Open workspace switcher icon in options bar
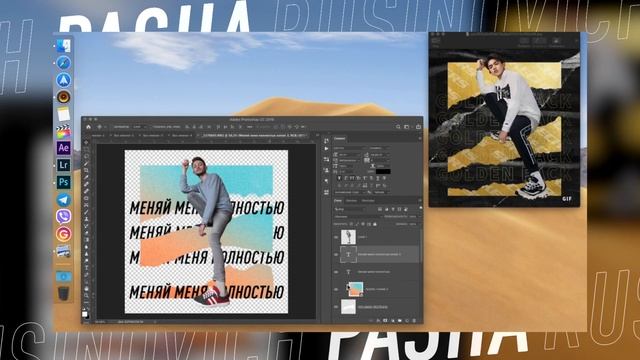This screenshot has width=640, height=360. tap(407, 127)
